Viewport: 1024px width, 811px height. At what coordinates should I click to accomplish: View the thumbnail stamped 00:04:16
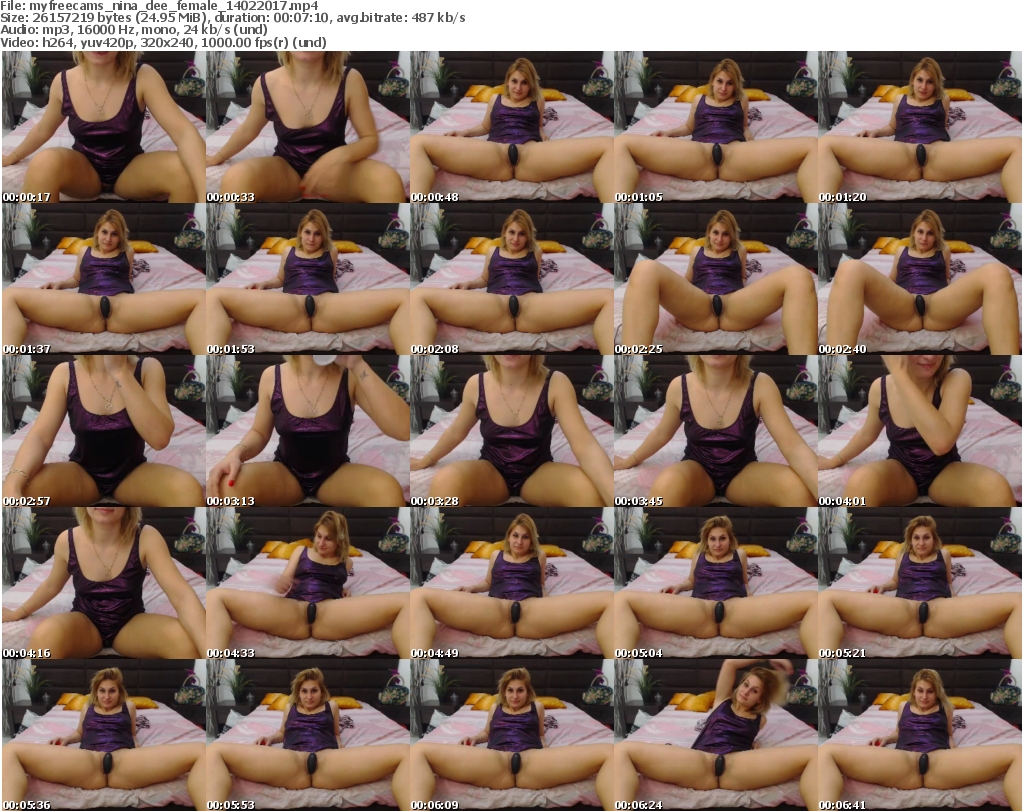tap(104, 583)
